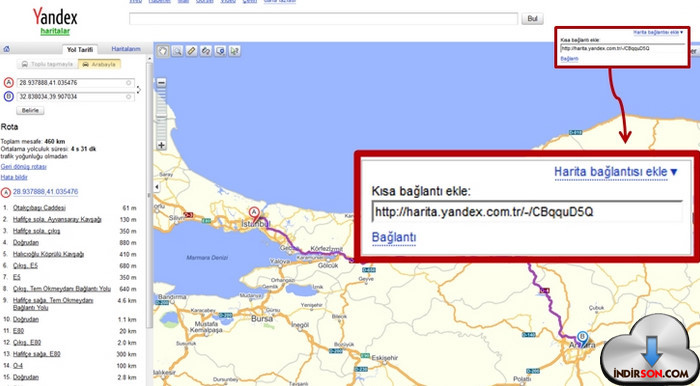Zoom in with plus button
This screenshot has height=386, width=700.
(161, 145)
